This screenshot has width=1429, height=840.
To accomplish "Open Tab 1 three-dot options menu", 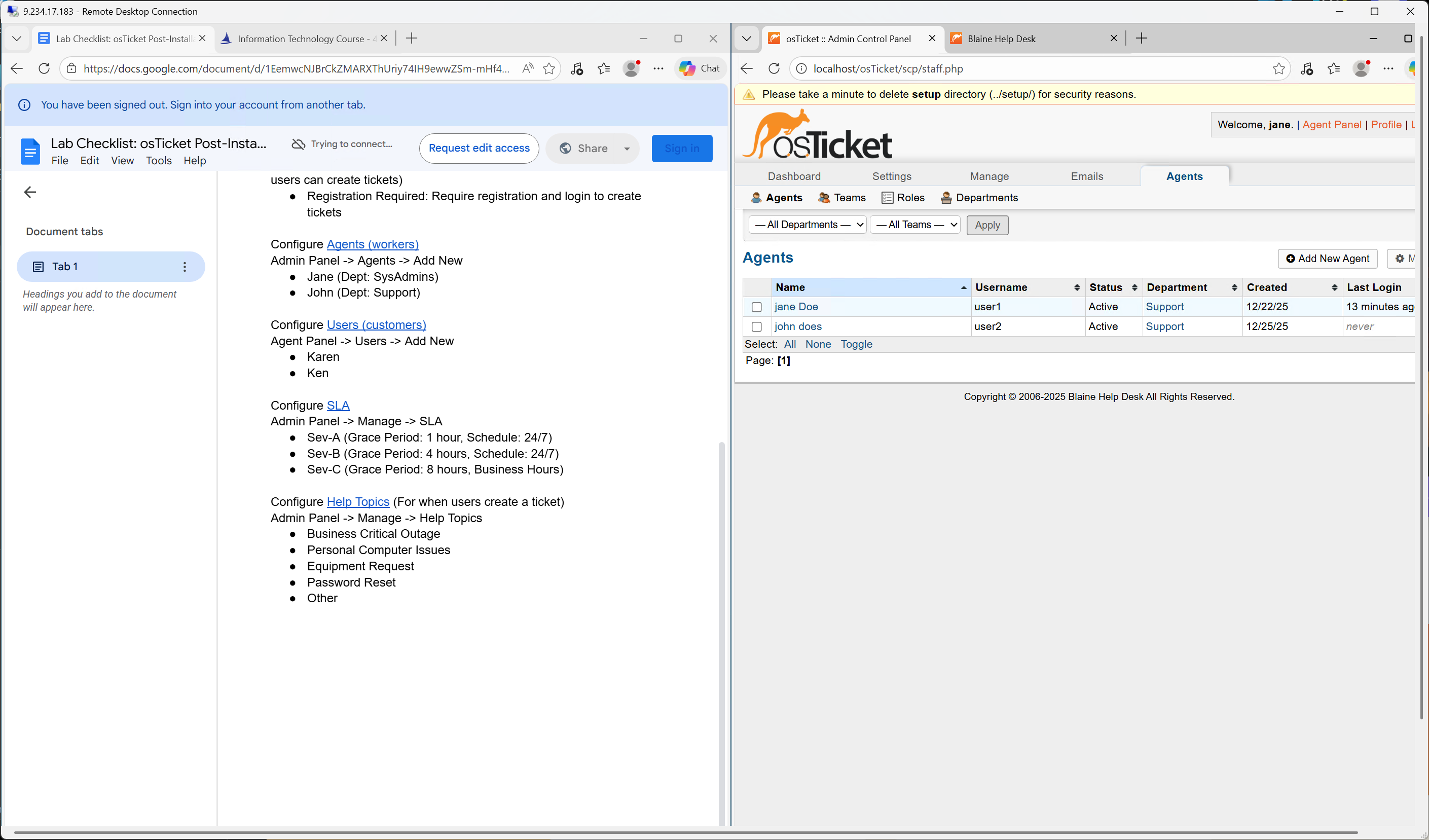I will [185, 267].
